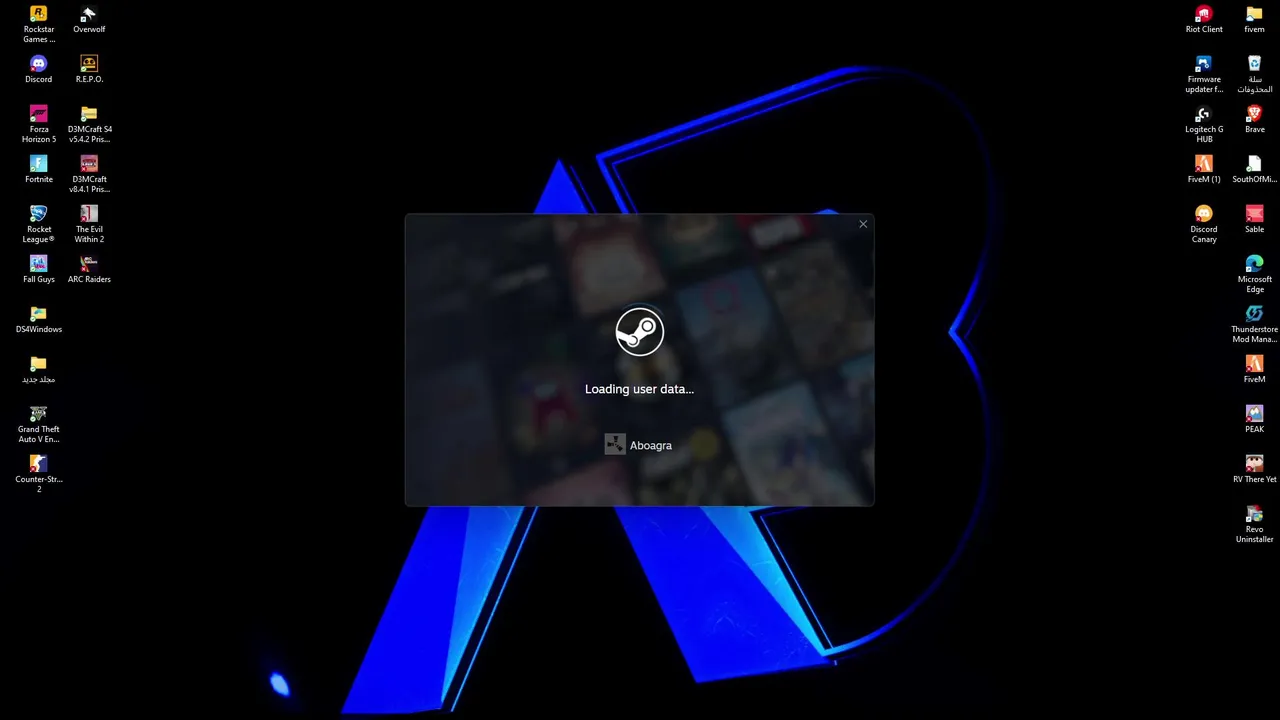This screenshot has height=720, width=1280.
Task: Select the Rocket League shortcut
Action: click(x=38, y=214)
